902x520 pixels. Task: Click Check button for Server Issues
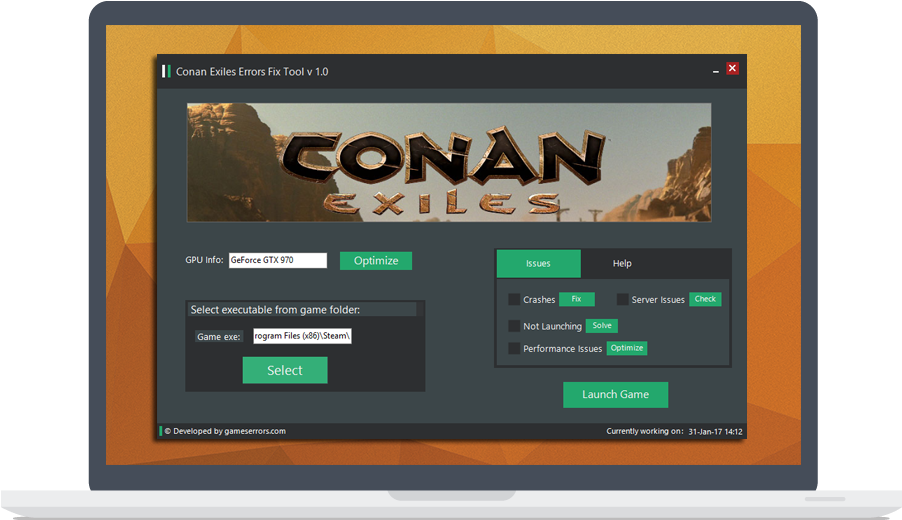pyautogui.click(x=705, y=299)
